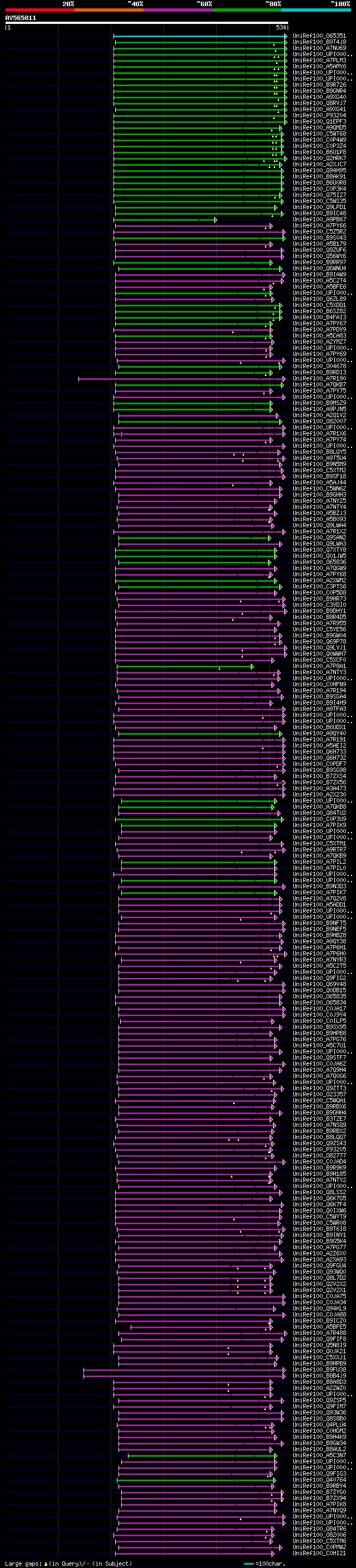This screenshot has width=356, height=1568.
Task: Open hit UniRef100_B9T4J8
Action: [319, 43]
